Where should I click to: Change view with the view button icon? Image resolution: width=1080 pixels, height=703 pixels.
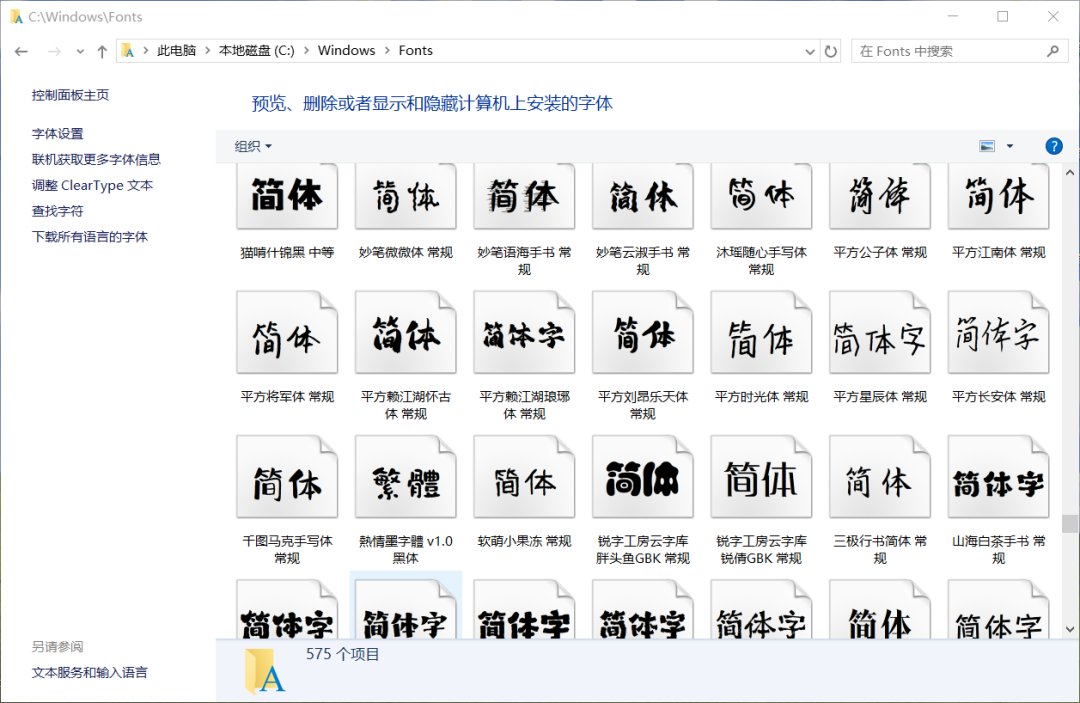point(987,146)
